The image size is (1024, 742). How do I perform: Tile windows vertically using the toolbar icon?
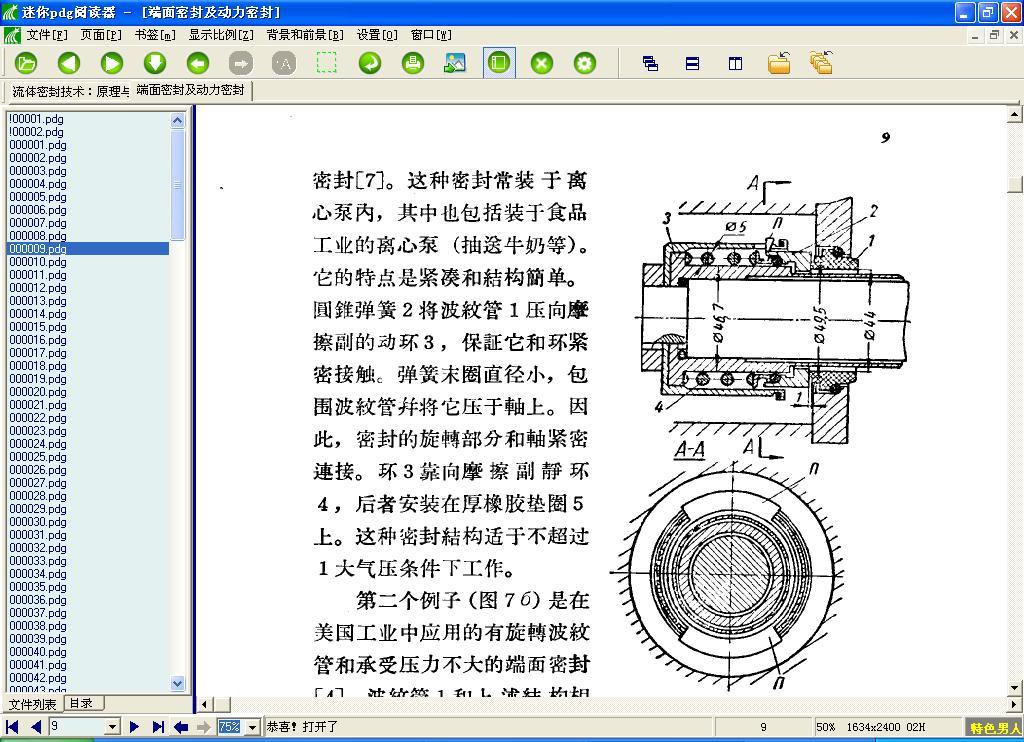(735, 63)
